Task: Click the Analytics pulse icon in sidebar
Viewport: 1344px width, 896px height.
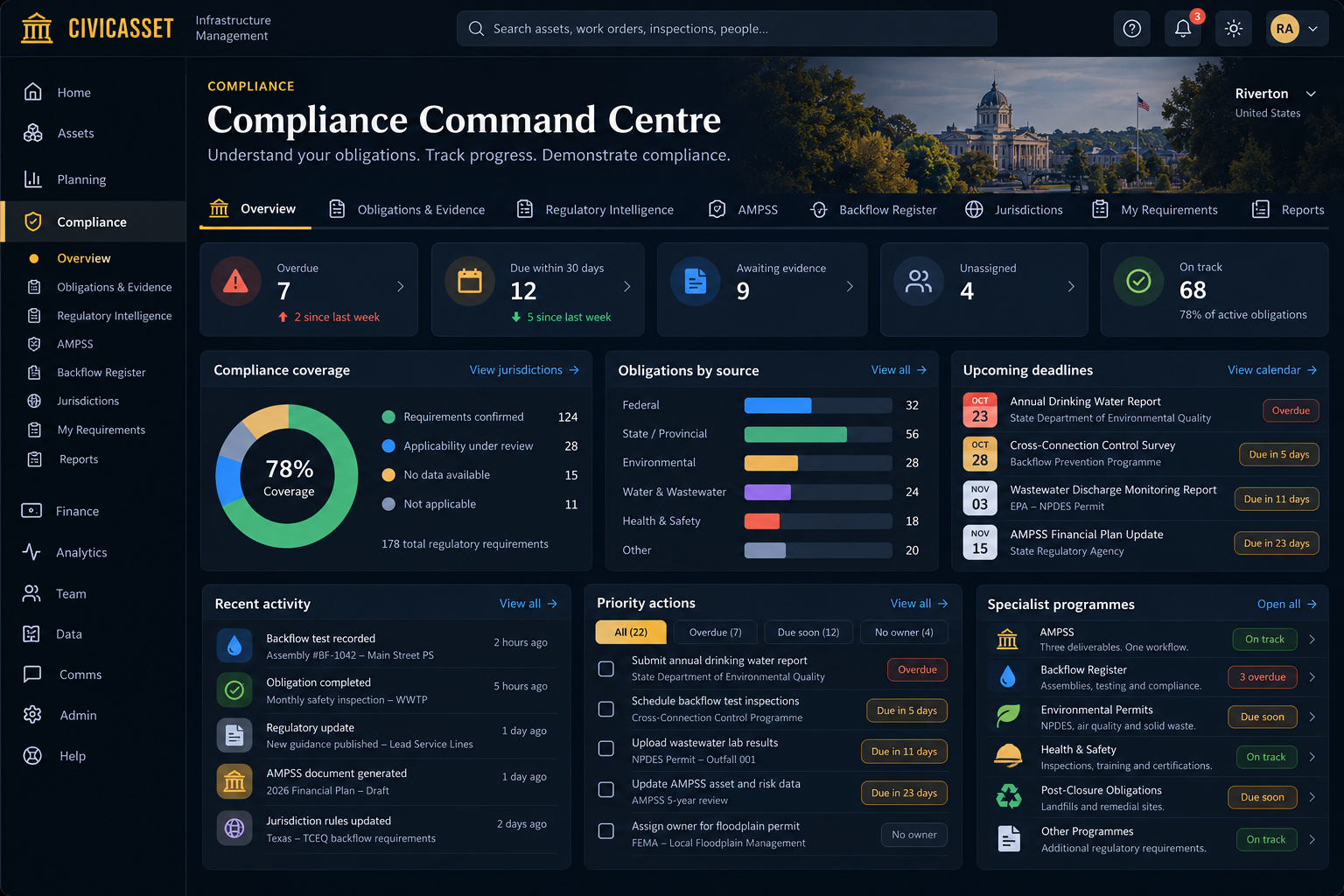Action: pyautogui.click(x=31, y=552)
